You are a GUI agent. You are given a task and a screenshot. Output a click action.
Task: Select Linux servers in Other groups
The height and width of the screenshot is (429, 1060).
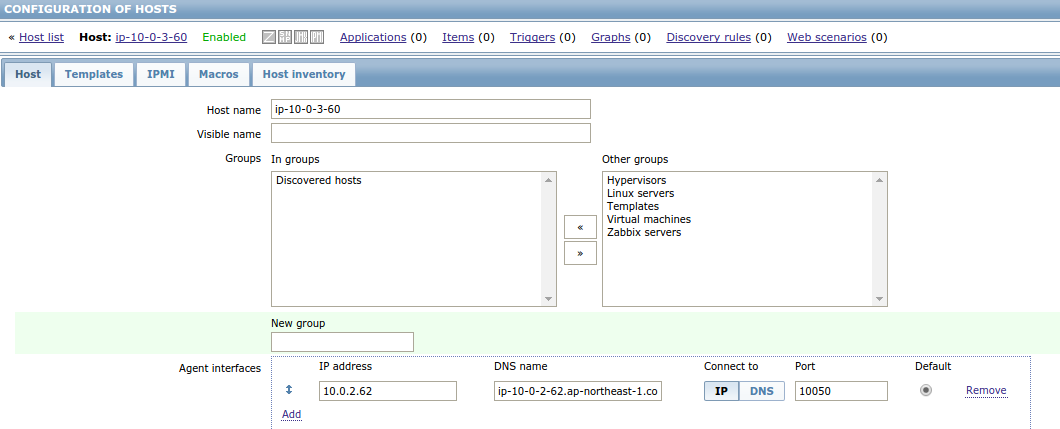[x=640, y=193]
